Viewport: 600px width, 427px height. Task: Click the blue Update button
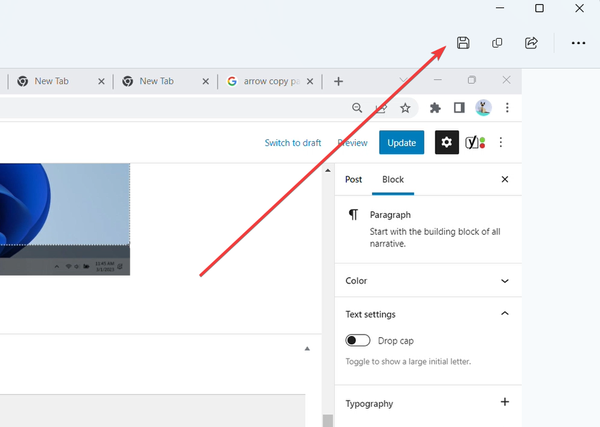tap(401, 142)
